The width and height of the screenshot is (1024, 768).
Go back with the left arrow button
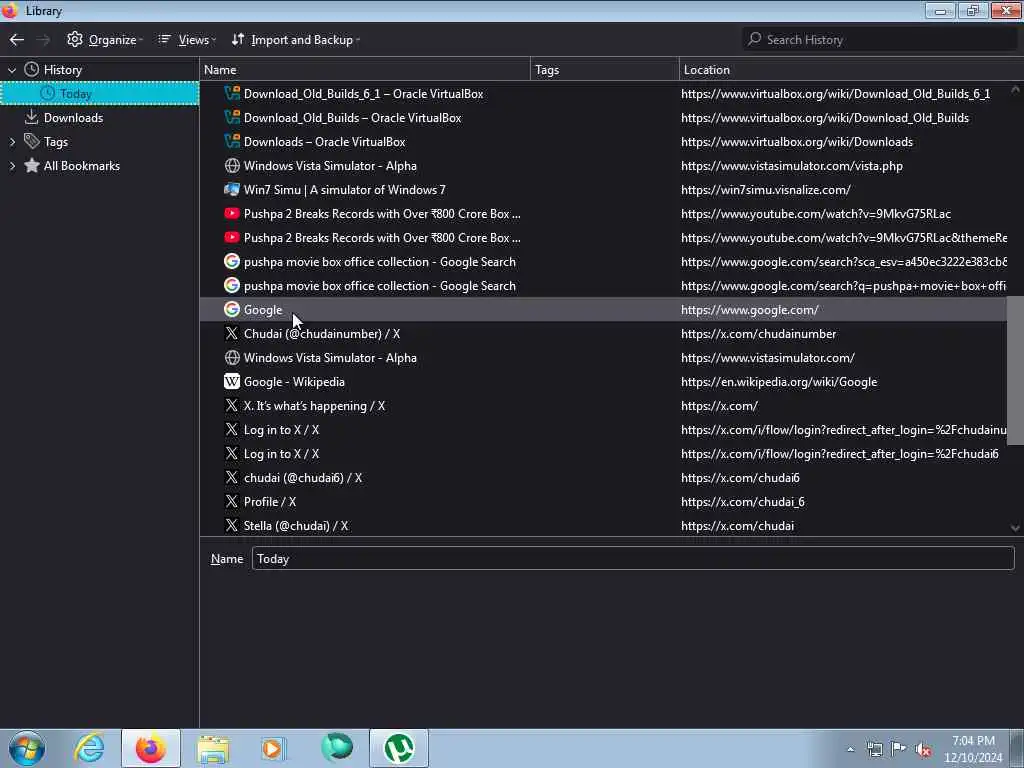point(17,40)
